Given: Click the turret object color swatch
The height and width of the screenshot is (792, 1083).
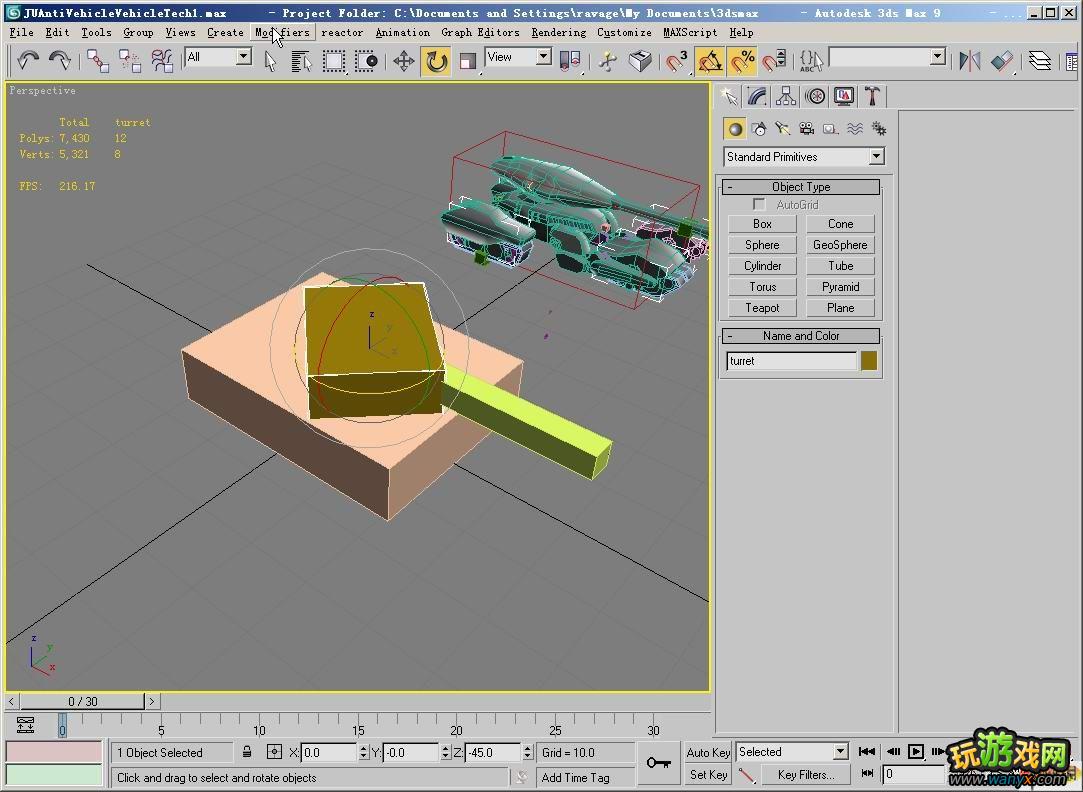Looking at the screenshot, I should 869,361.
